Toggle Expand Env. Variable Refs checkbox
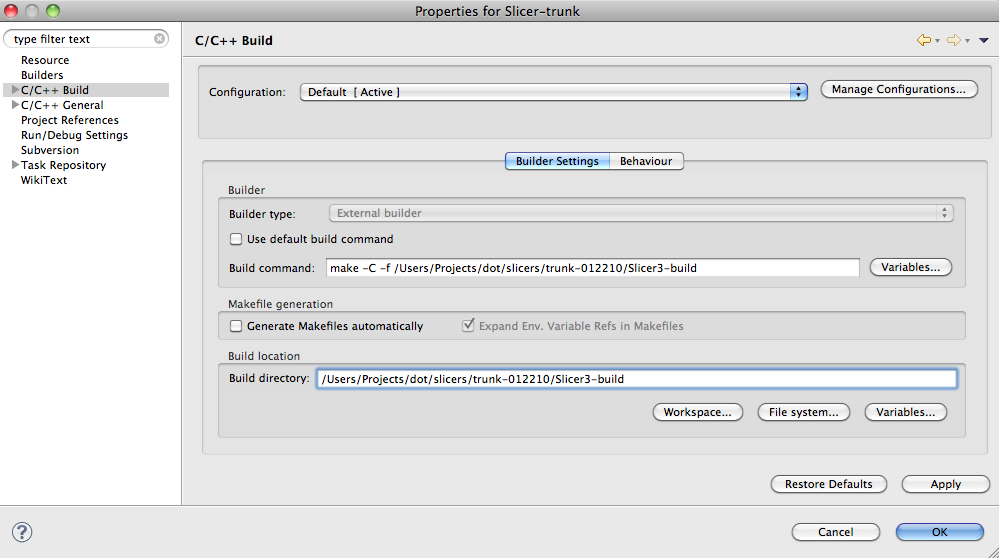999x558 pixels. [x=468, y=326]
